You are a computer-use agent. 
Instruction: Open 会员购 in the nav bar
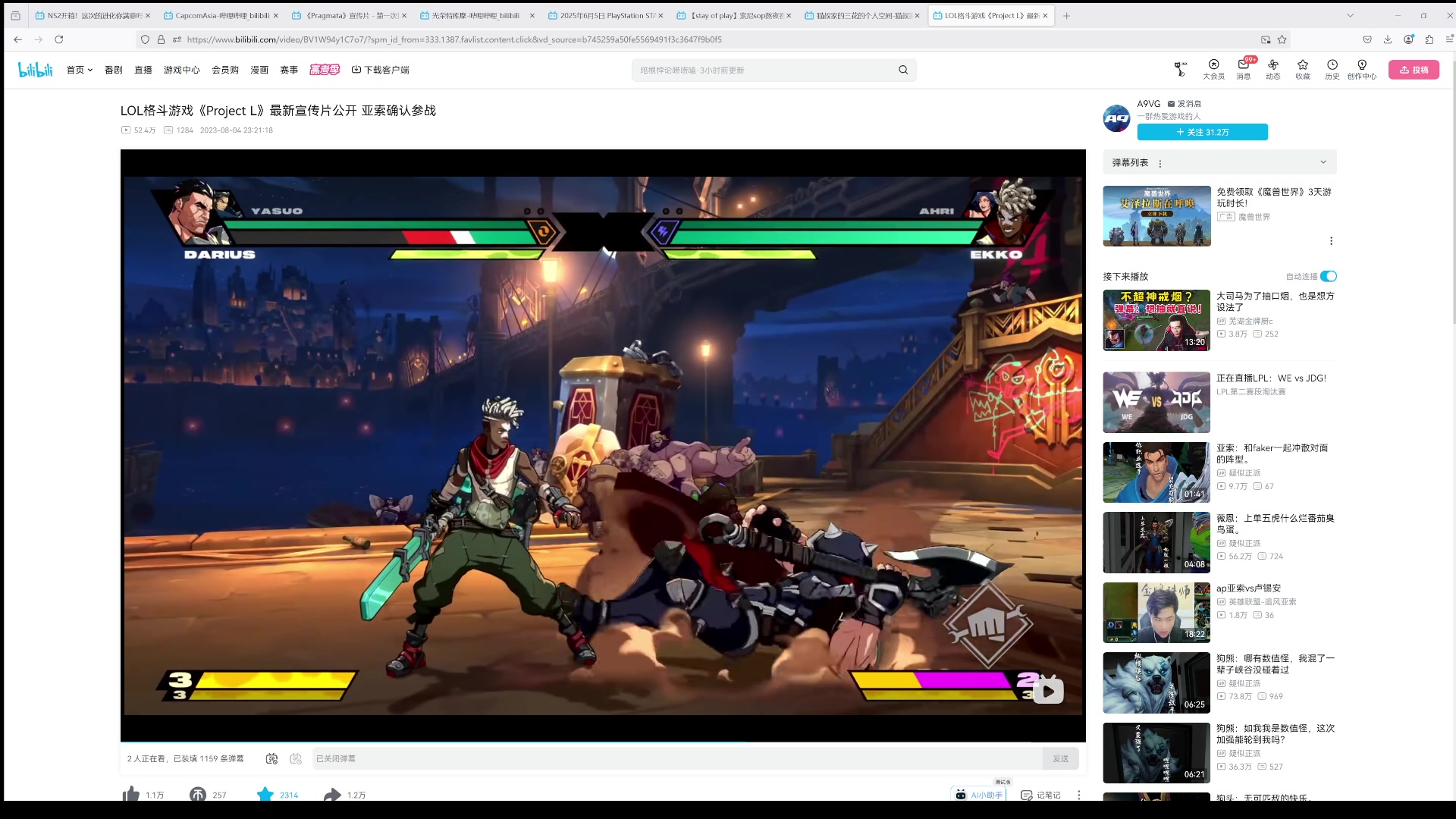point(225,70)
